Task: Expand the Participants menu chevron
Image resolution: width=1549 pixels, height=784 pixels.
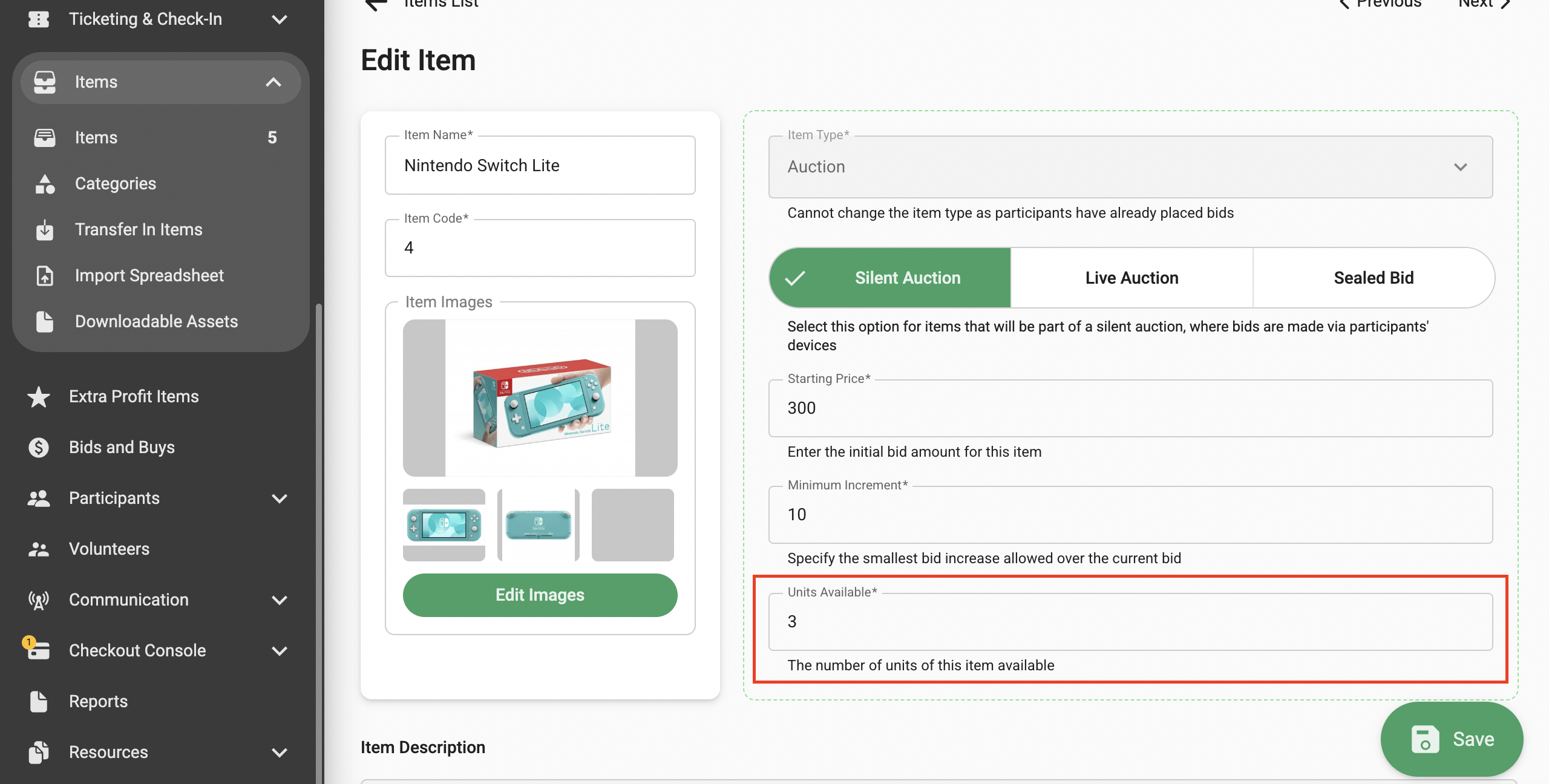Action: pyautogui.click(x=280, y=498)
